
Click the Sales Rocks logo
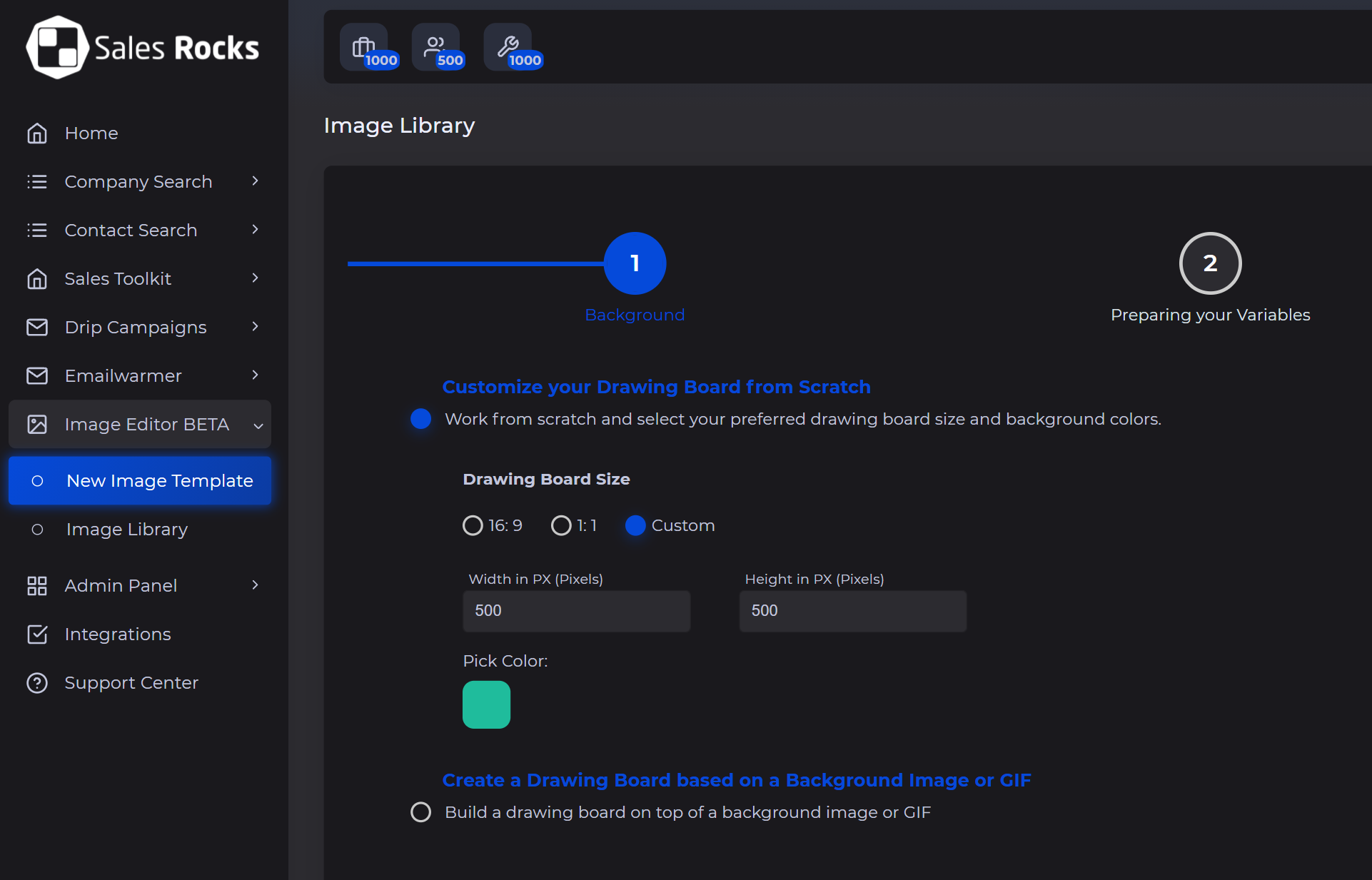point(143,48)
